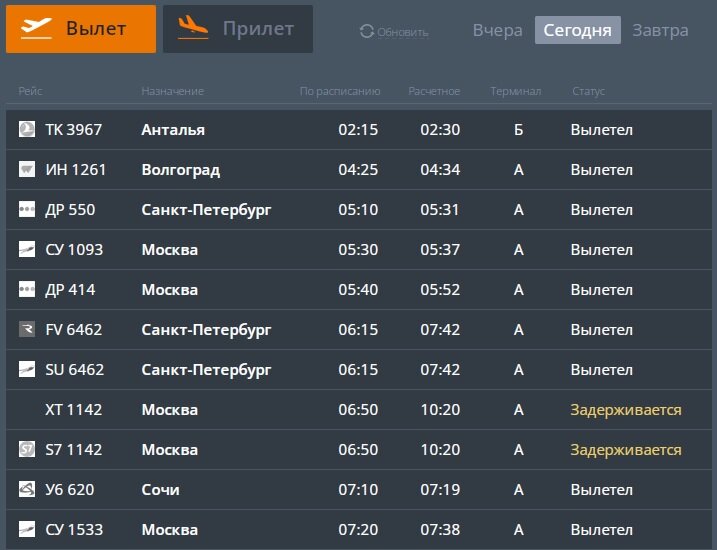Click estimated time 07:42 for SU 6462
Image resolution: width=717 pixels, height=550 pixels.
click(x=440, y=369)
